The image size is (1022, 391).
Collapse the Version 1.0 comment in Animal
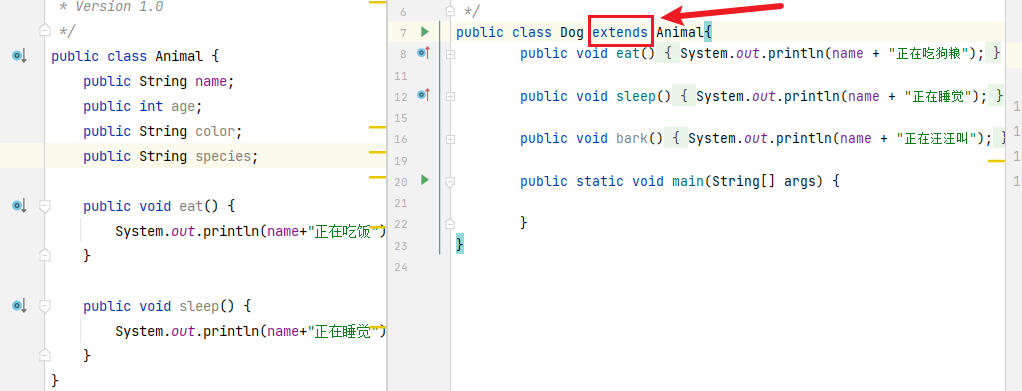point(44,30)
